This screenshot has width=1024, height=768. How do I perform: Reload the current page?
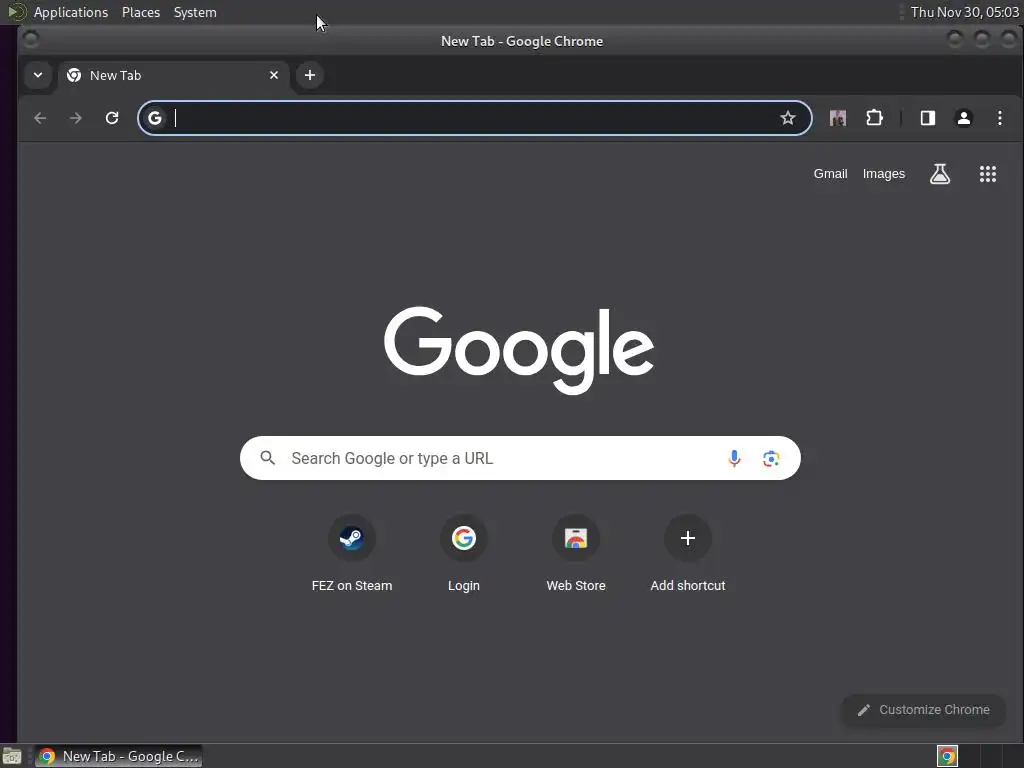coord(112,118)
